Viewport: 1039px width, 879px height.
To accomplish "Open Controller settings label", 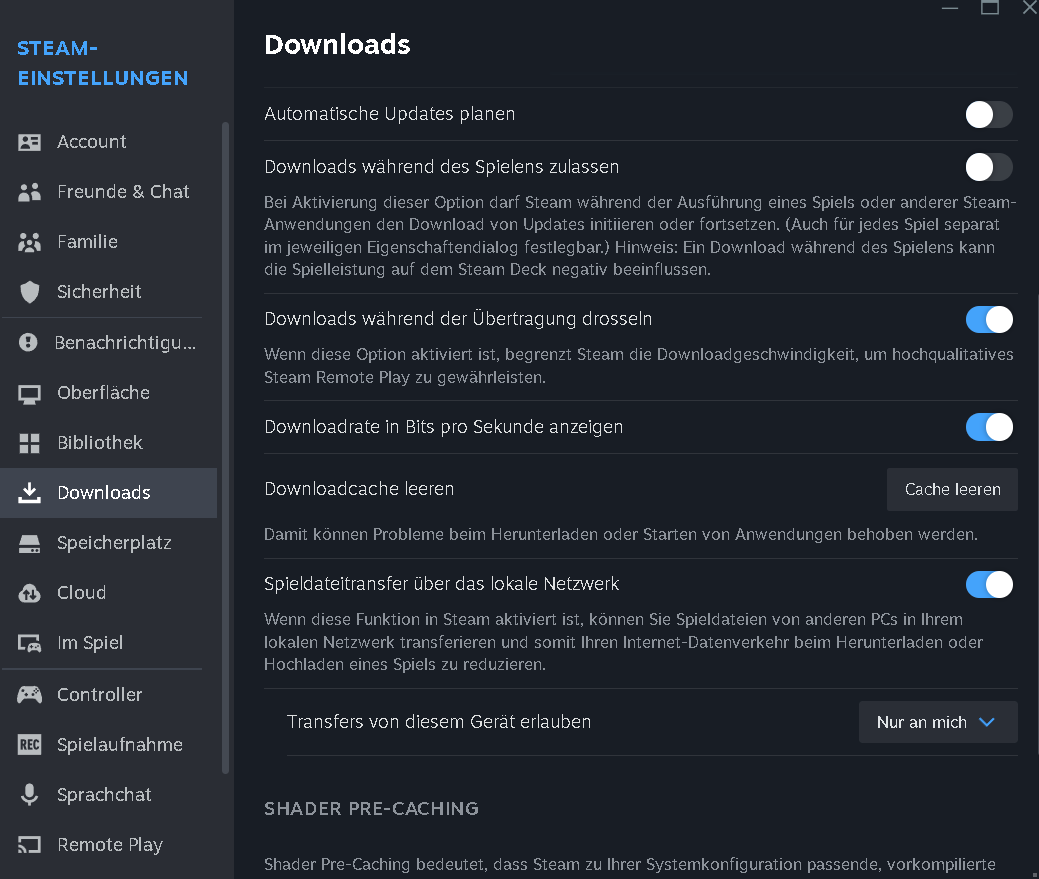I will click(99, 694).
